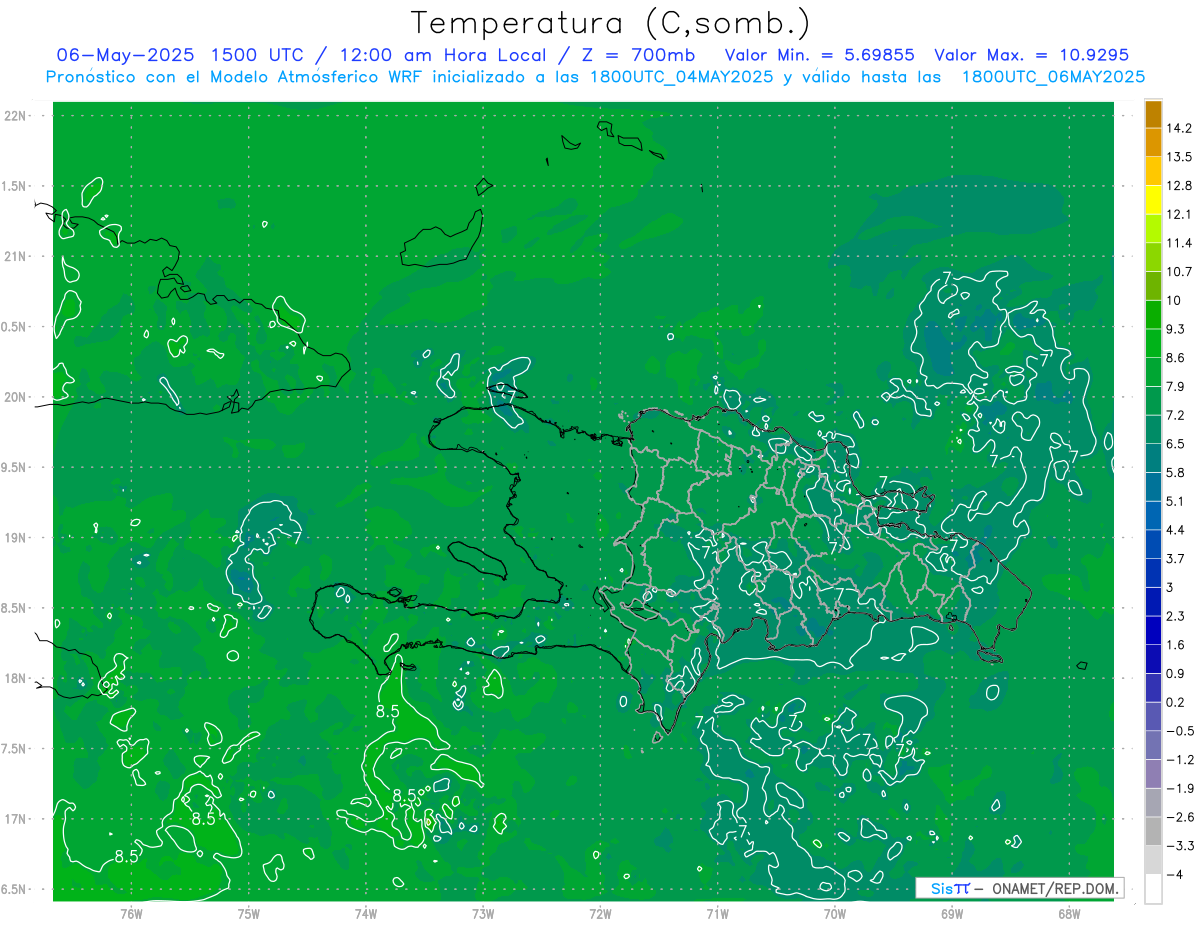Click the '19N' latitude label
The image size is (1200, 927).
[15, 538]
